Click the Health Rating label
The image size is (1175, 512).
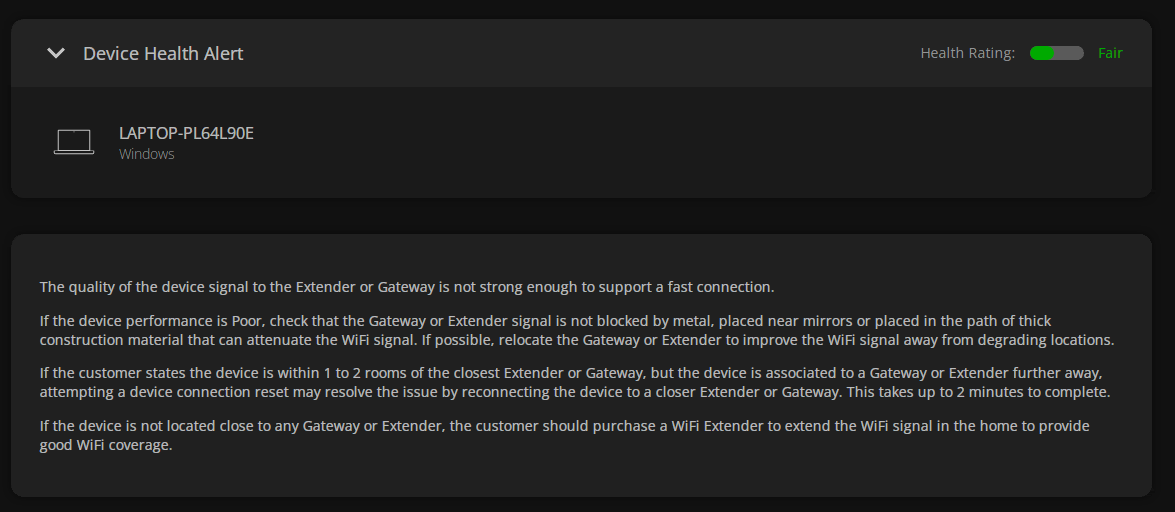pos(967,53)
